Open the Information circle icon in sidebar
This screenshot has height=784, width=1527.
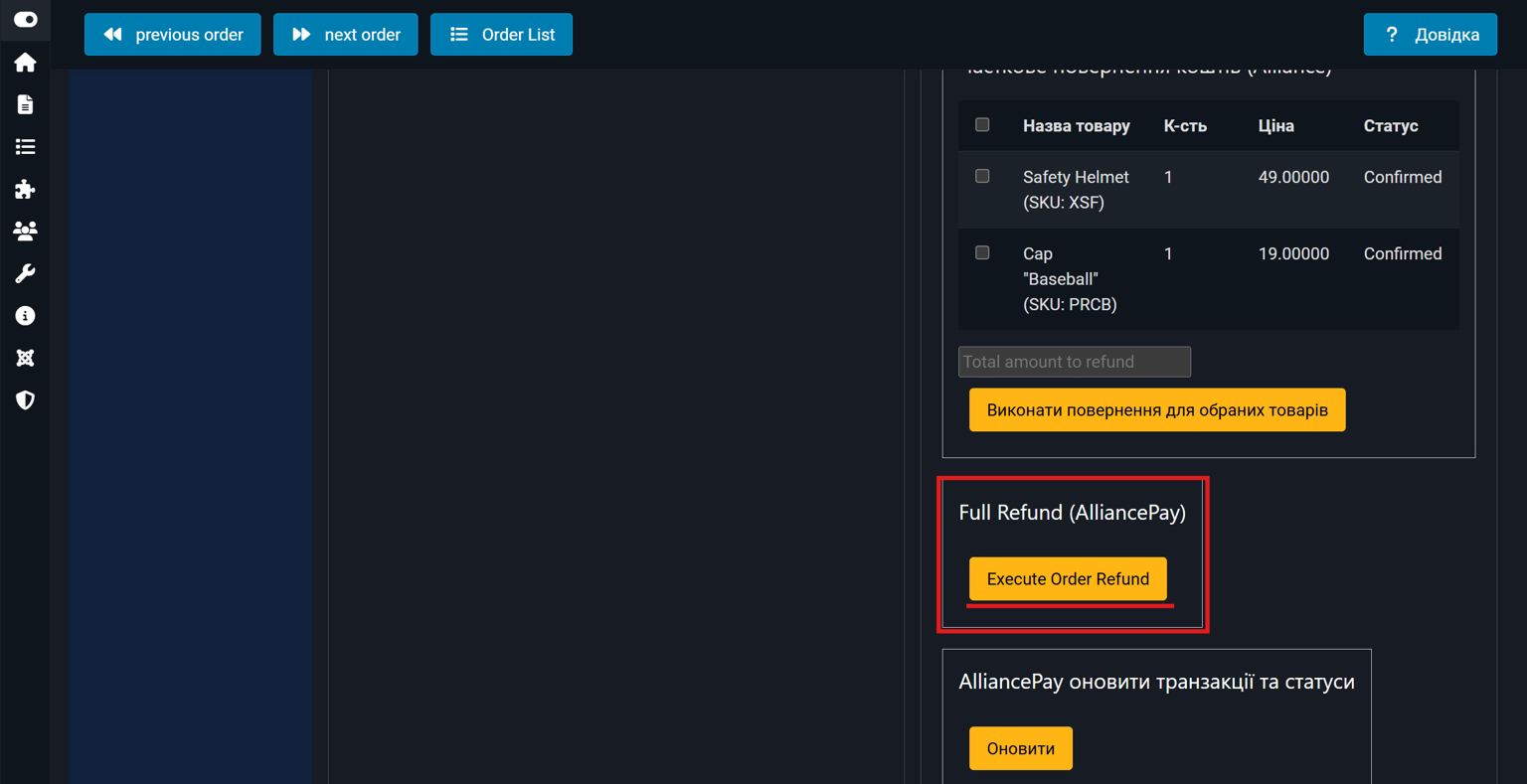pyautogui.click(x=25, y=316)
